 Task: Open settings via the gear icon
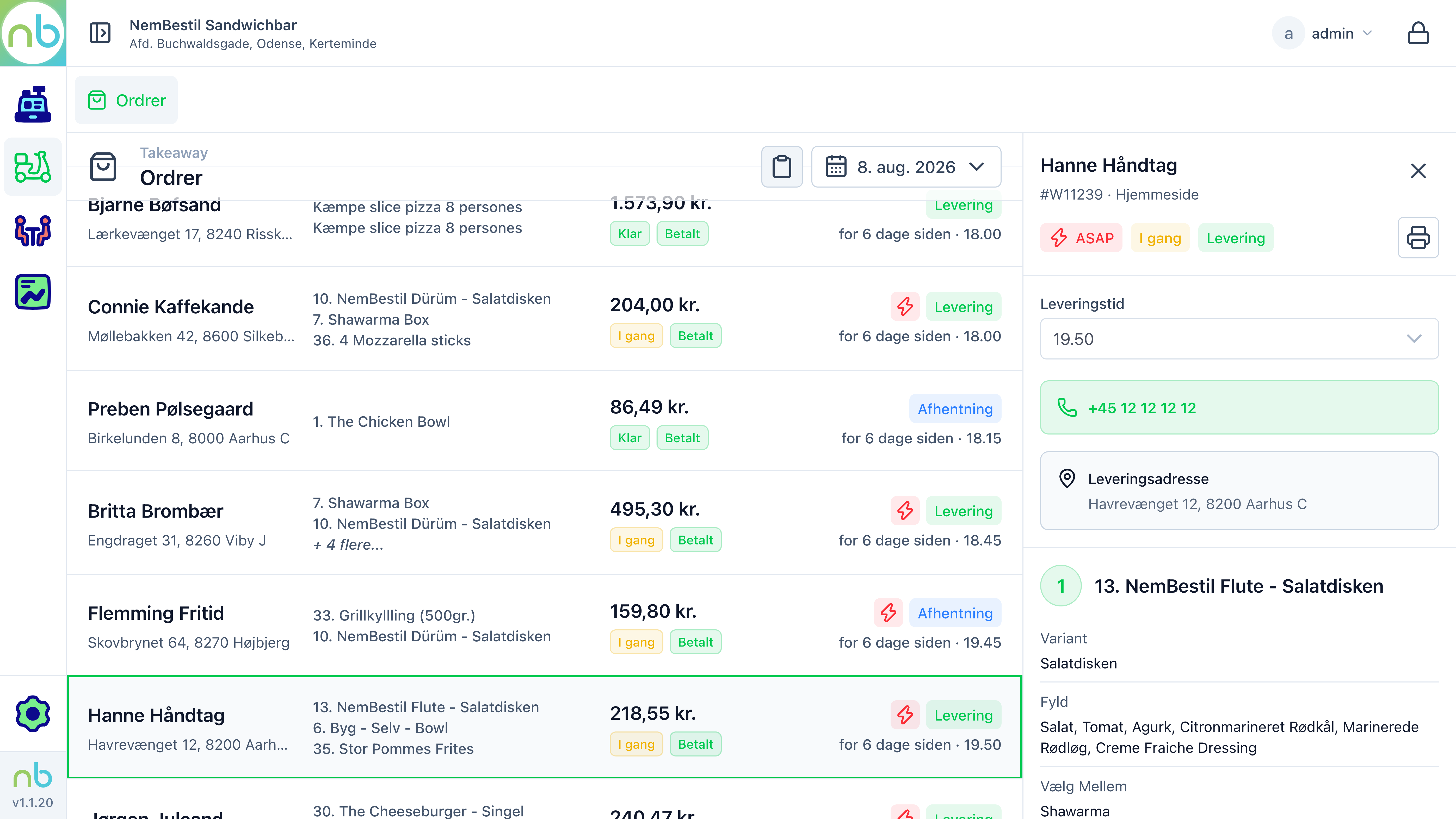click(x=33, y=714)
